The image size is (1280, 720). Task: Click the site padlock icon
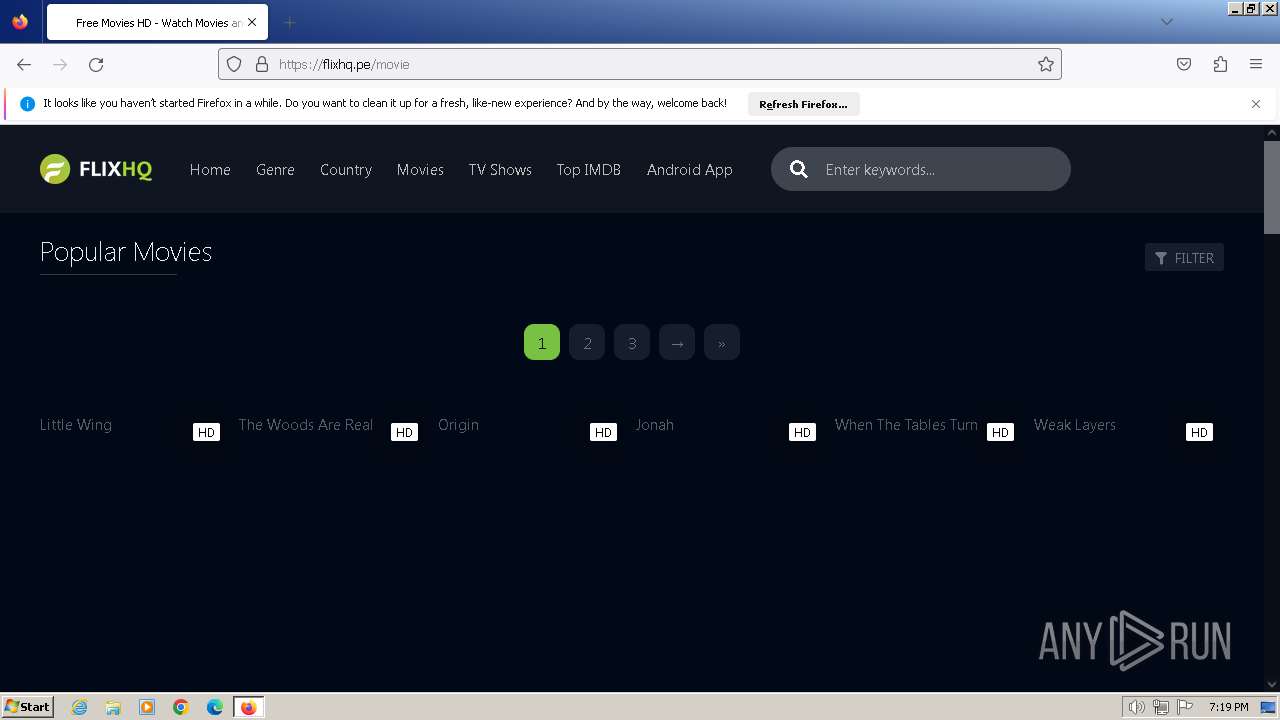(262, 64)
